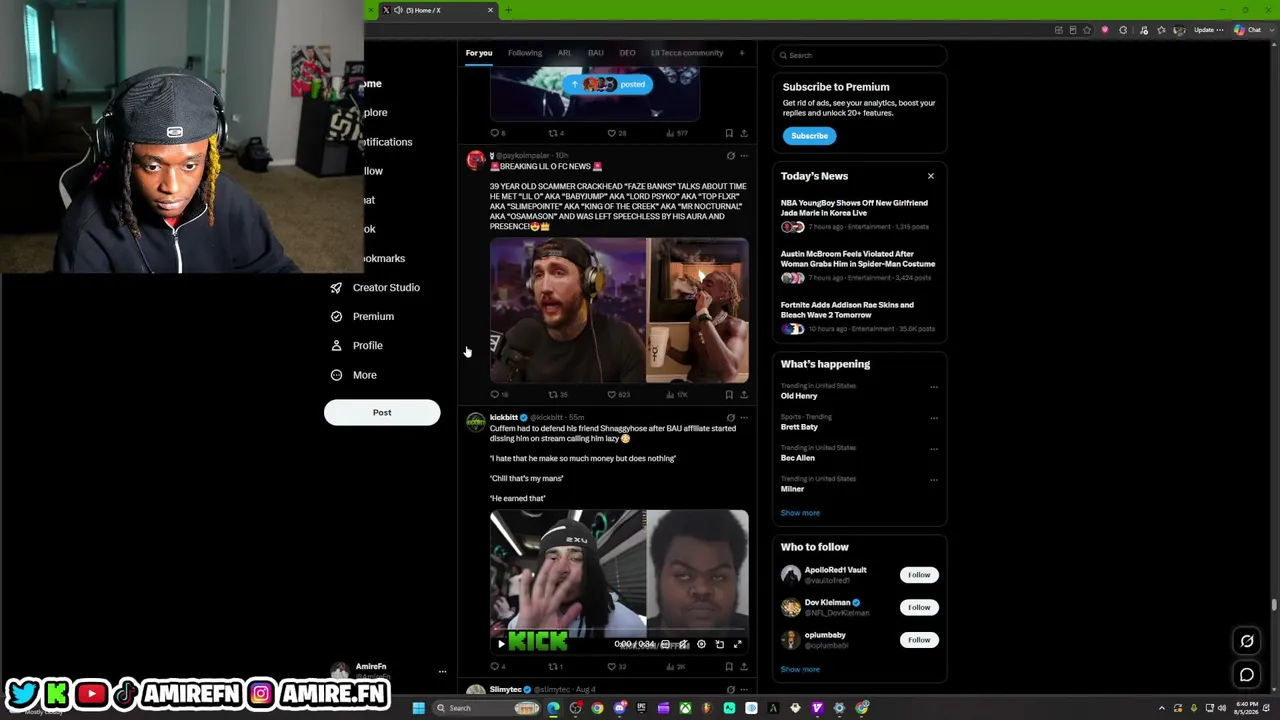Switch to the Following tab
This screenshot has width=1280, height=720.
(x=525, y=53)
